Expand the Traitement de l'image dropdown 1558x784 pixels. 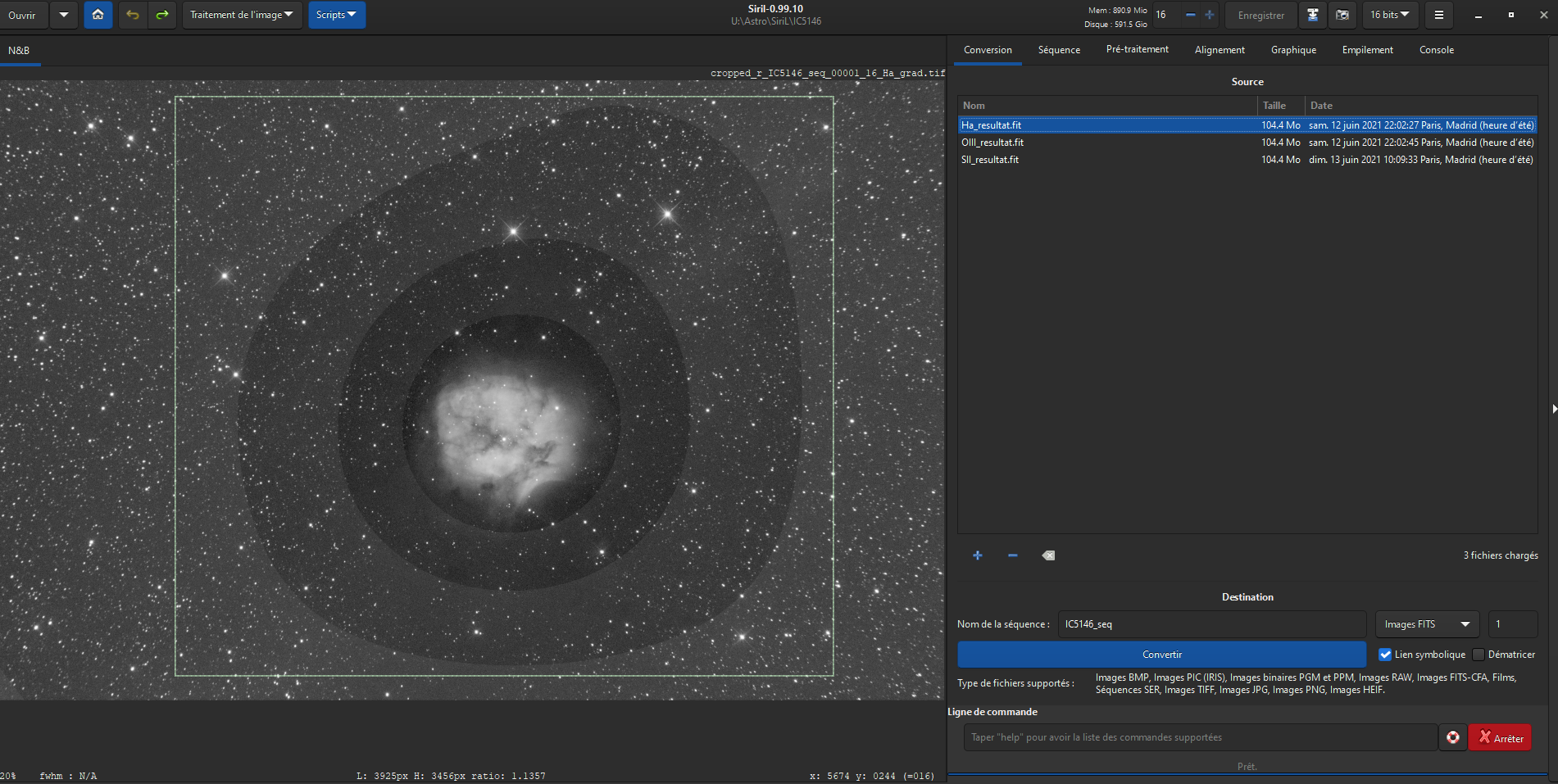(x=242, y=15)
